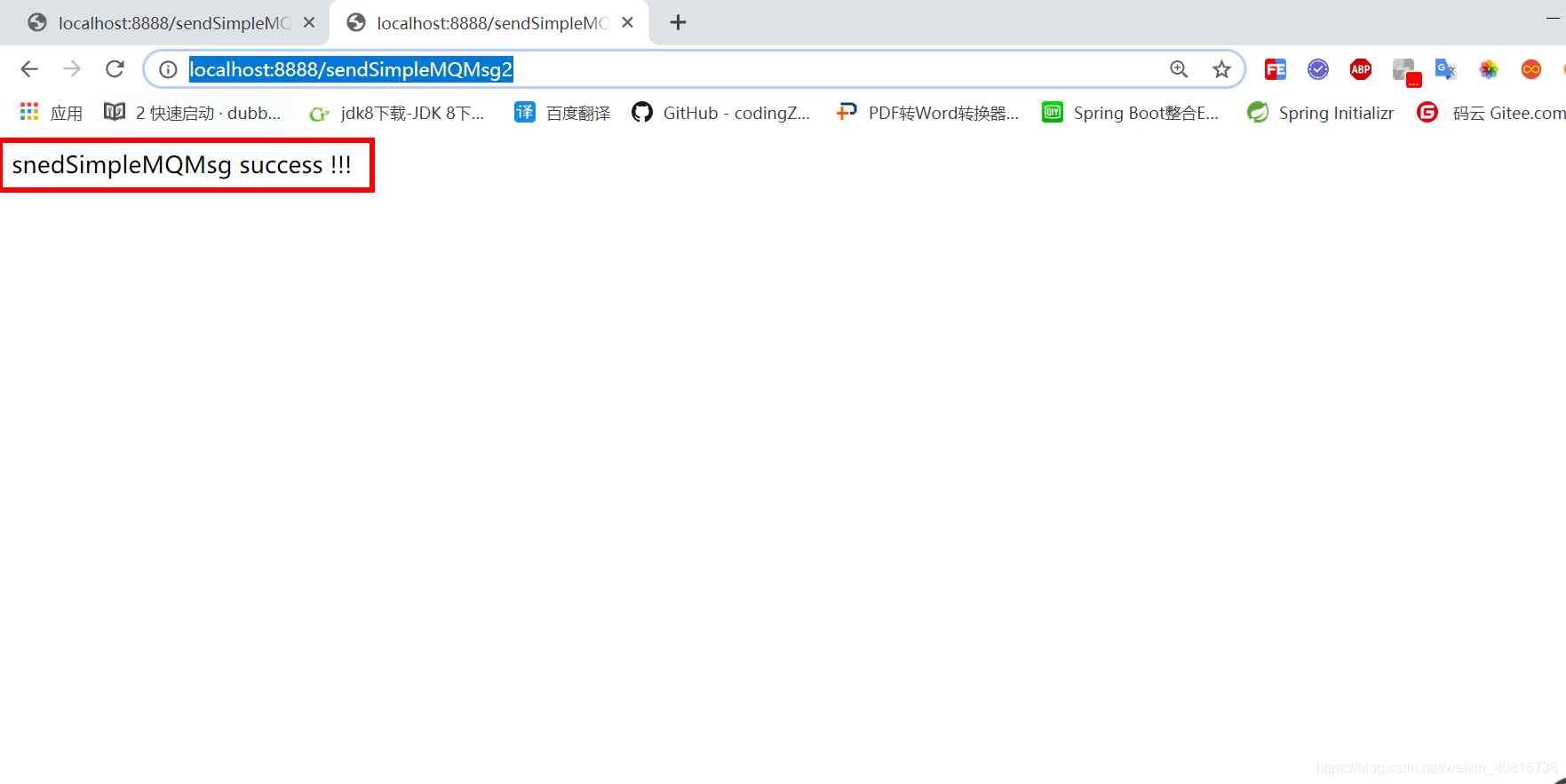This screenshot has width=1566, height=784.
Task: Go forward with the forward arrow
Action: [x=72, y=69]
